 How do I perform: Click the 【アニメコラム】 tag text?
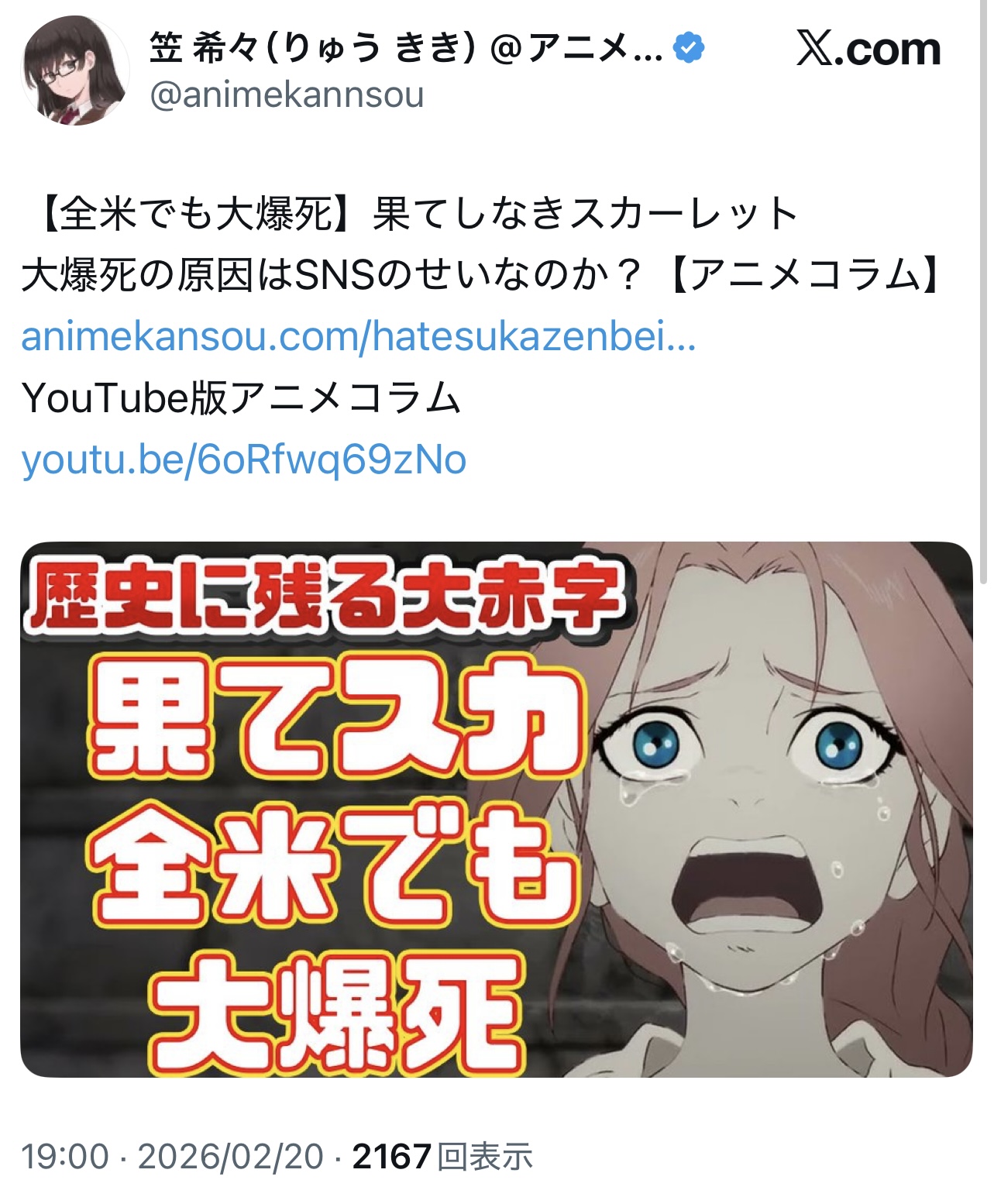click(807, 275)
